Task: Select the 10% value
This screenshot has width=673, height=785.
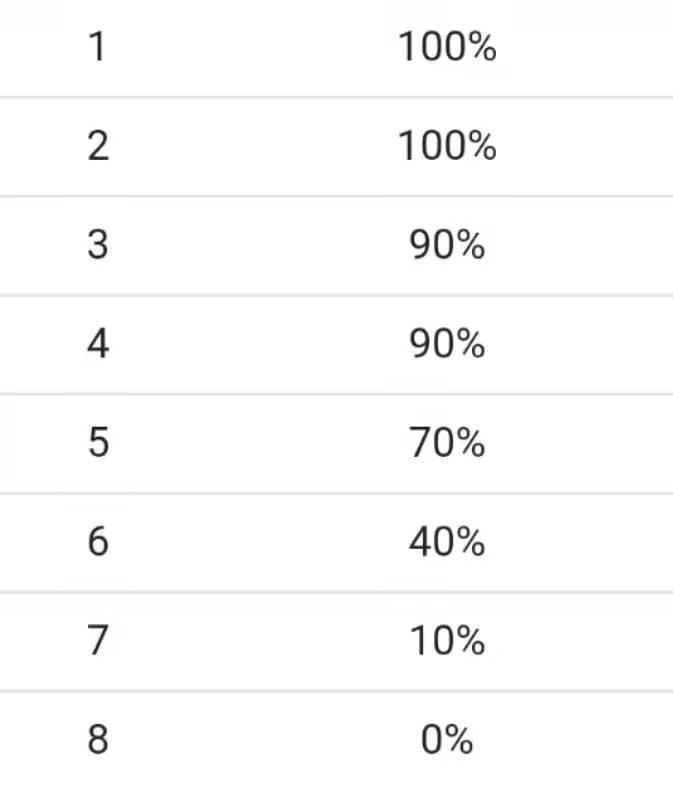Action: (447, 641)
